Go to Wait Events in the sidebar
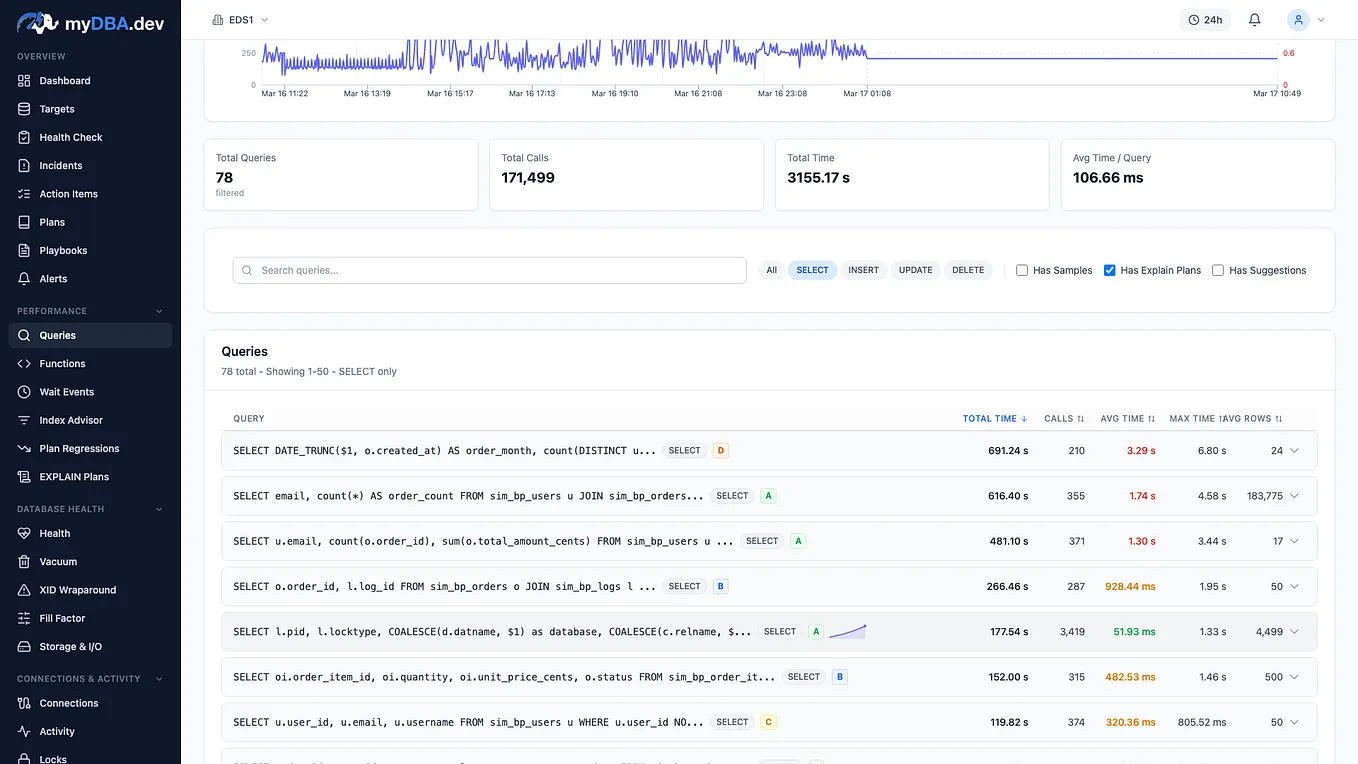The width and height of the screenshot is (1358, 764). coord(90,392)
